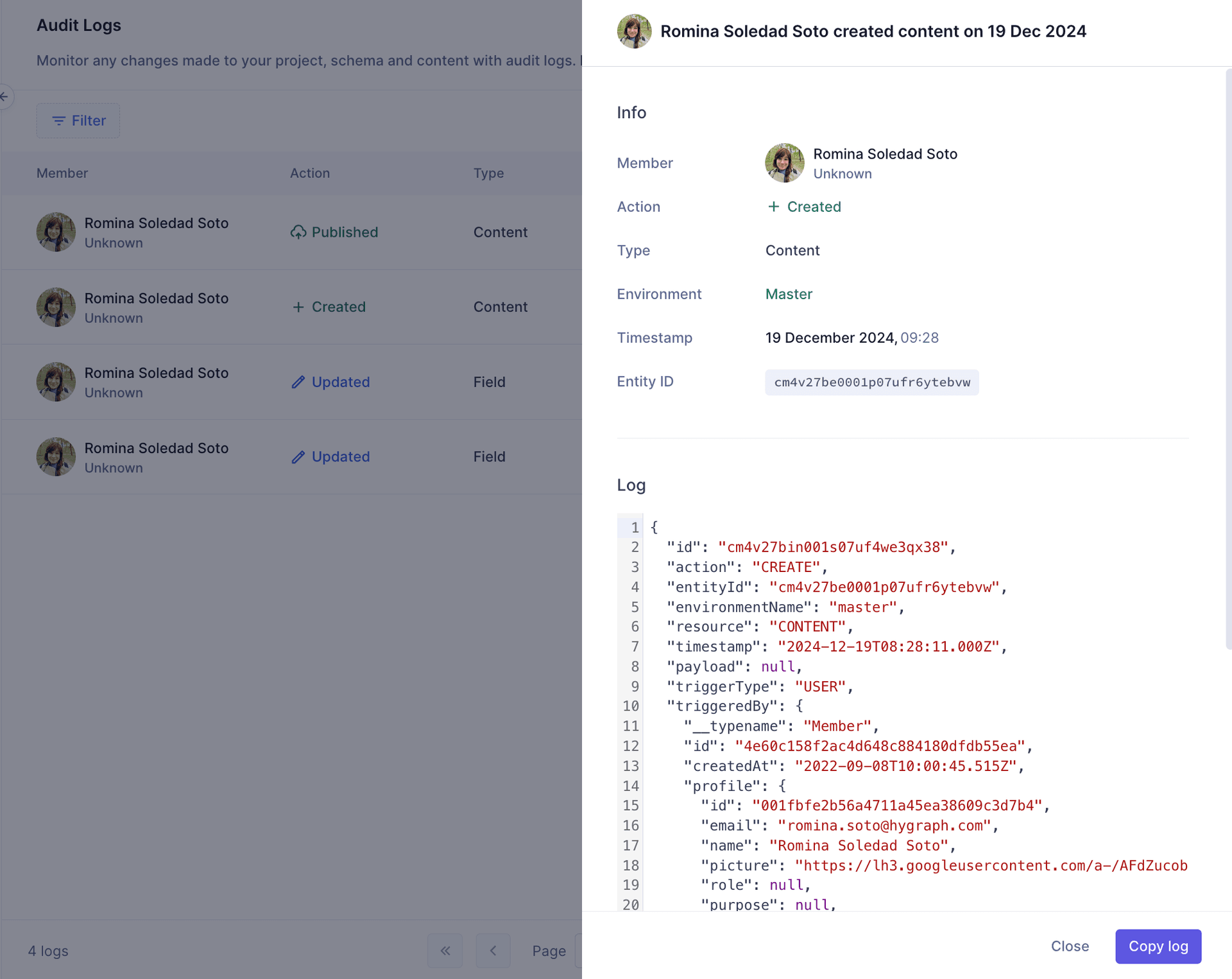
Task: Click the Entity ID value field
Action: [x=871, y=382]
